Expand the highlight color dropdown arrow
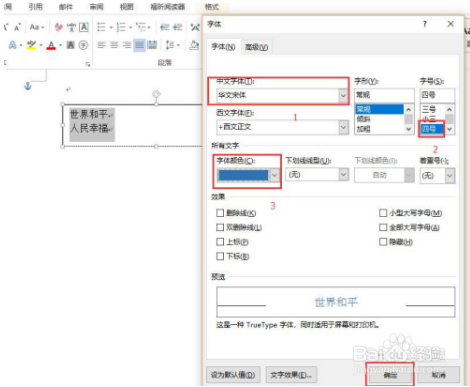 [41, 45]
